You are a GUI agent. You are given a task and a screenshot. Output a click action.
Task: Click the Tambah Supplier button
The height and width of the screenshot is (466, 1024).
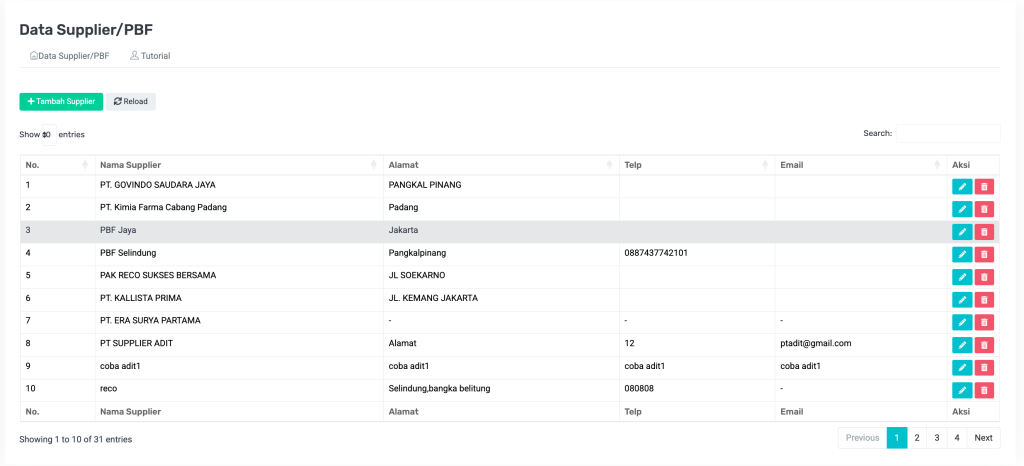61,101
